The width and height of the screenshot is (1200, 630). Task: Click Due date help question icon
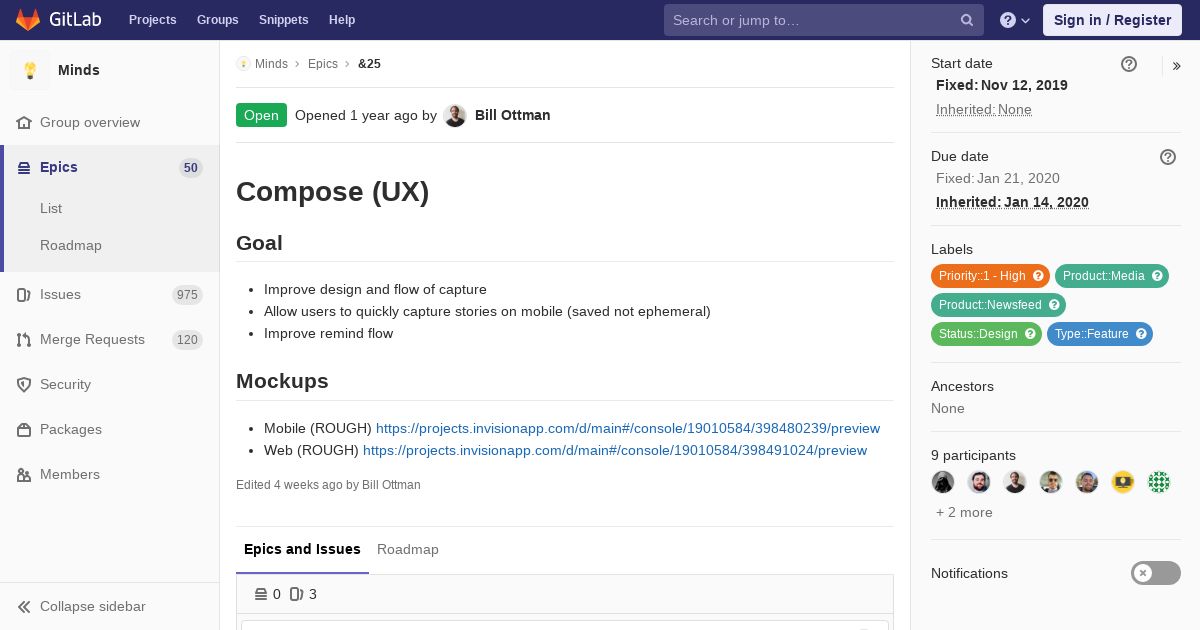(x=1168, y=157)
